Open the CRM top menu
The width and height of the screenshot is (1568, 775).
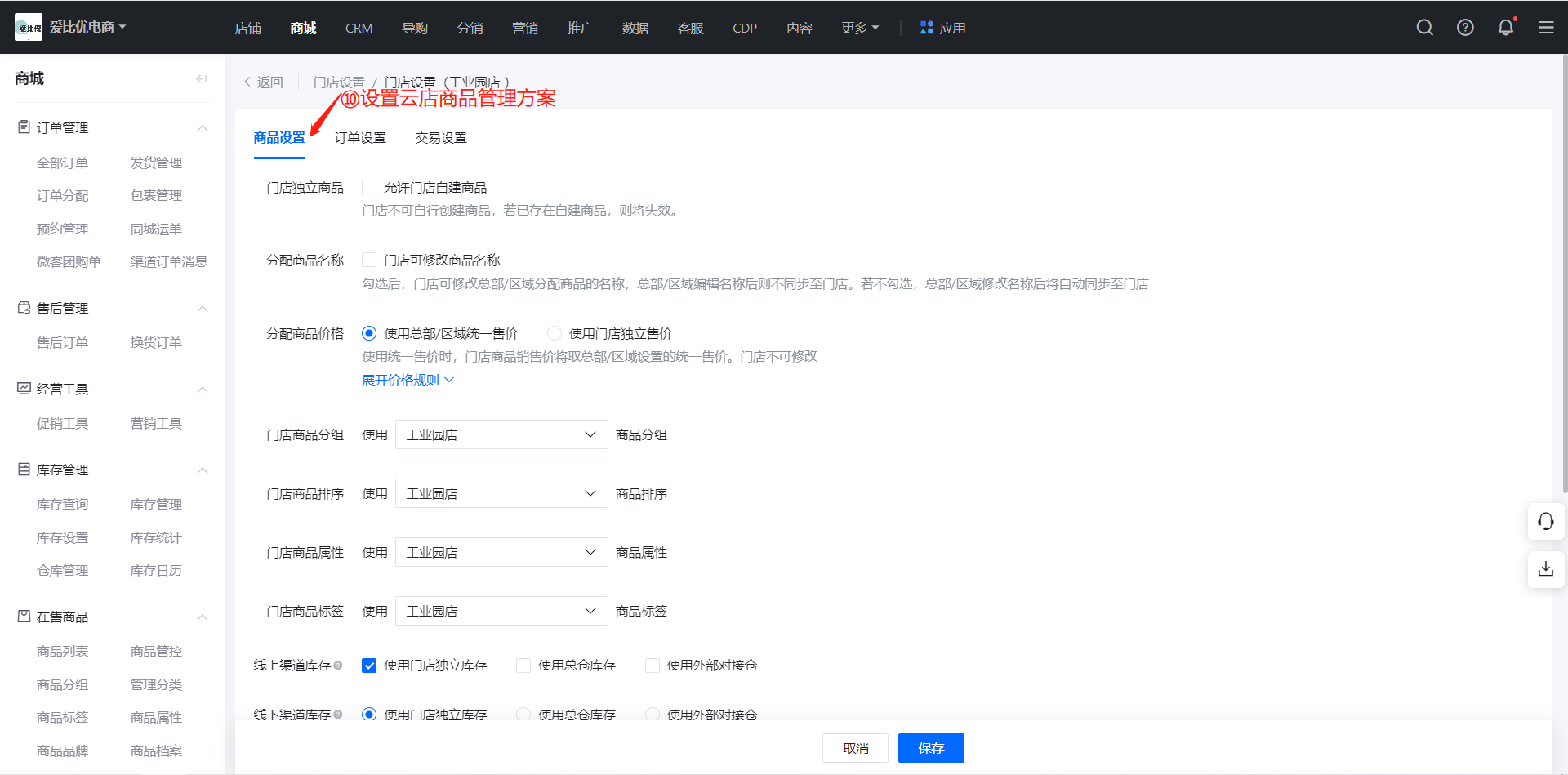(359, 28)
